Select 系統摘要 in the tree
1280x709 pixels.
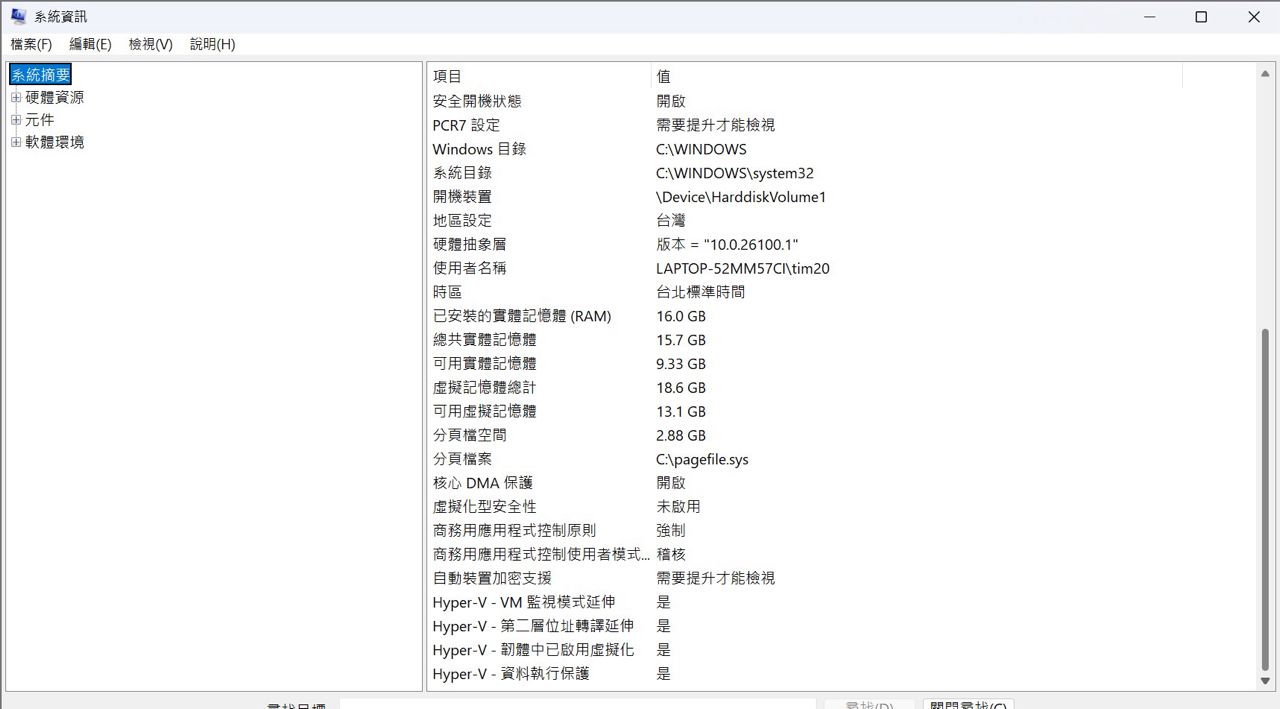(41, 75)
